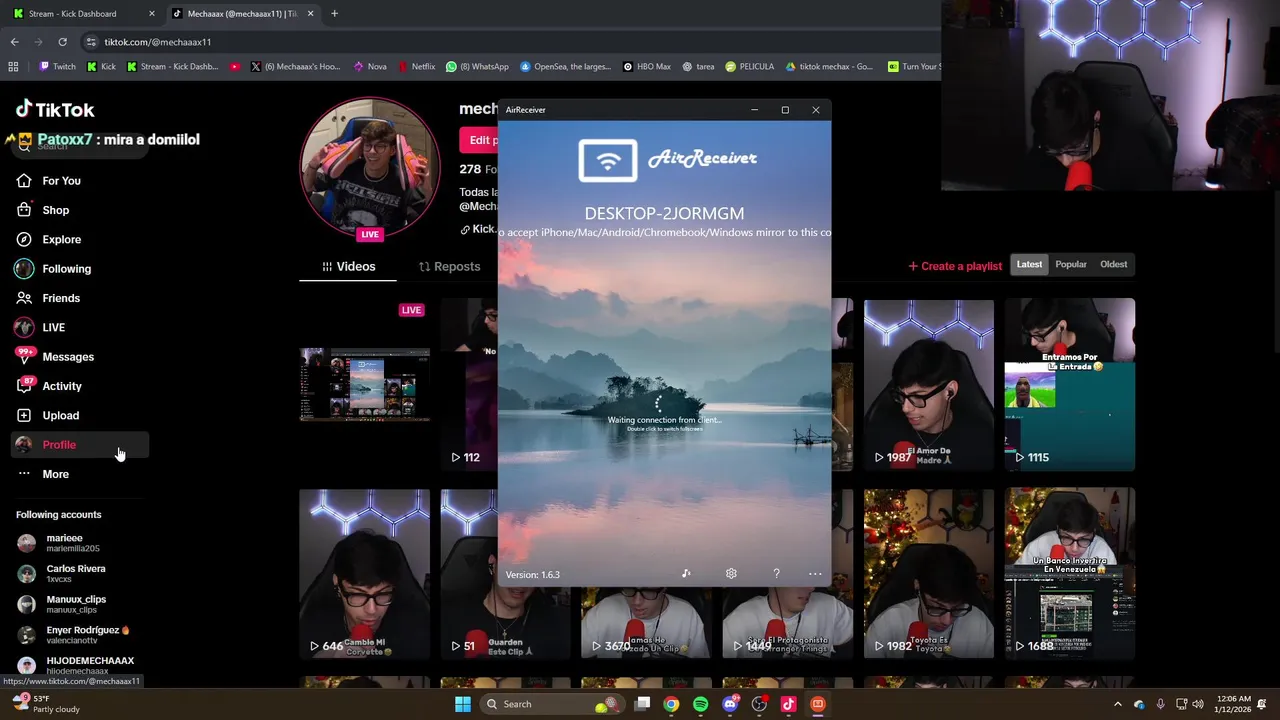Screen dimensions: 1280x720
Task: Click the TikTok logo
Action: click(55, 109)
